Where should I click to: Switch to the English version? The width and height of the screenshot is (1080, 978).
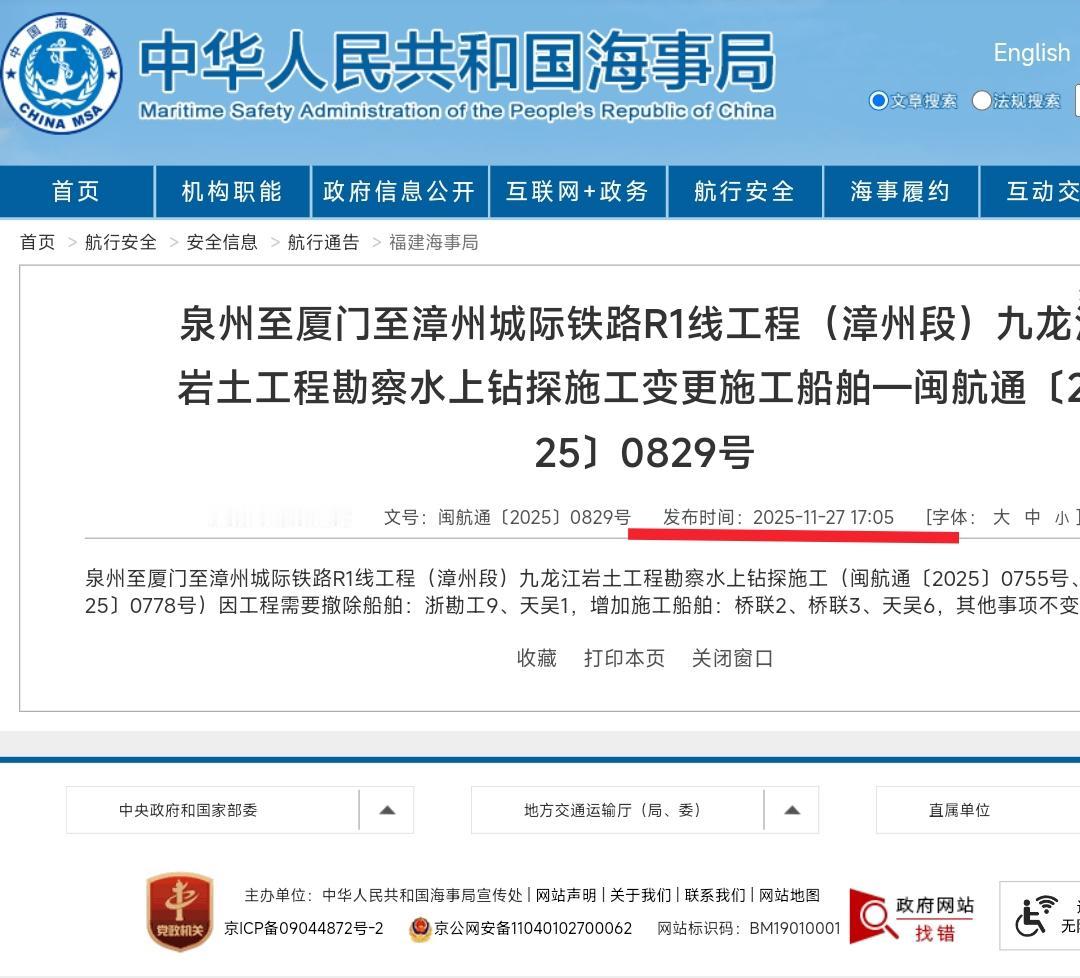[x=1031, y=53]
